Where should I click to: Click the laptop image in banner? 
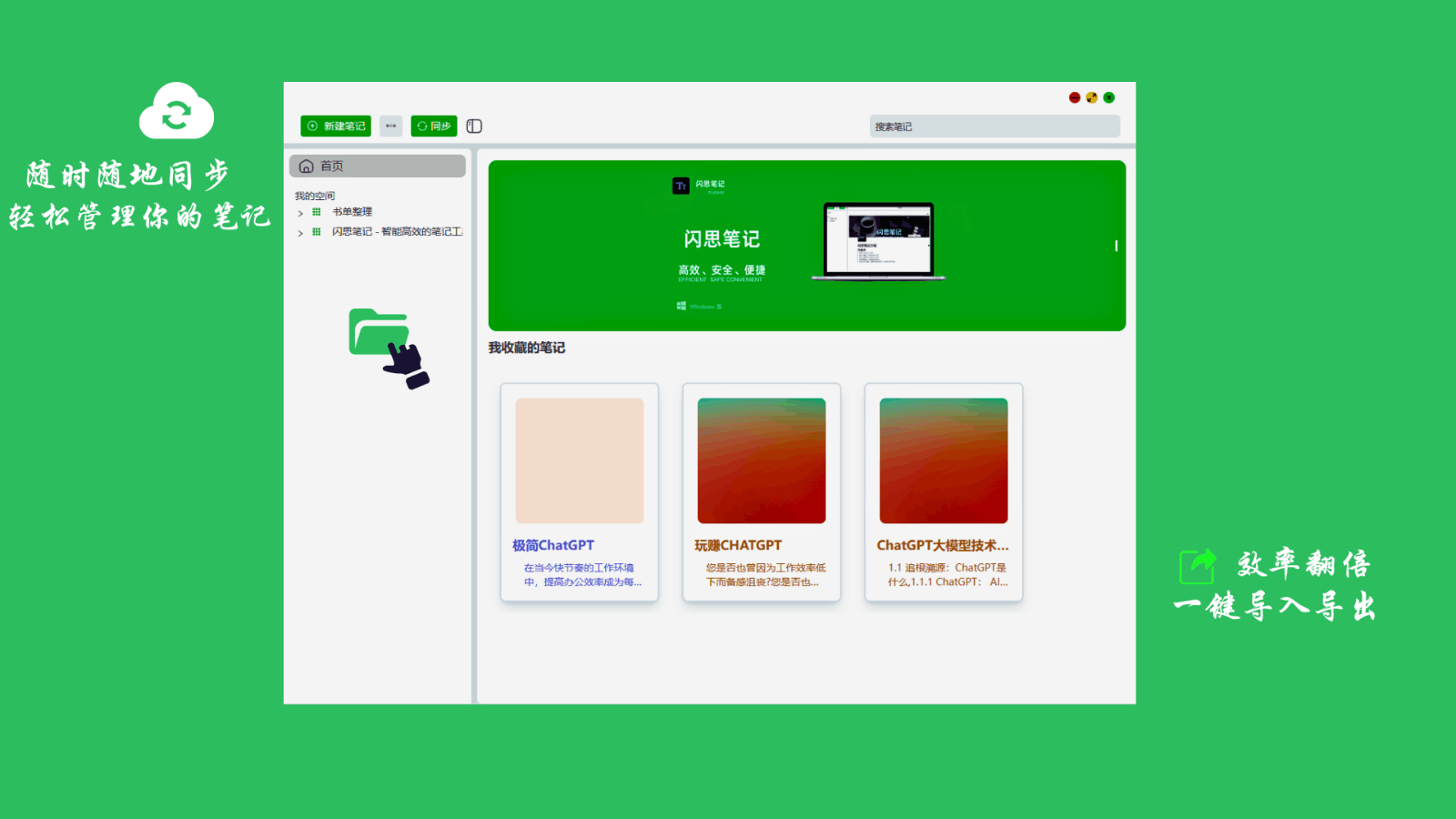[878, 241]
